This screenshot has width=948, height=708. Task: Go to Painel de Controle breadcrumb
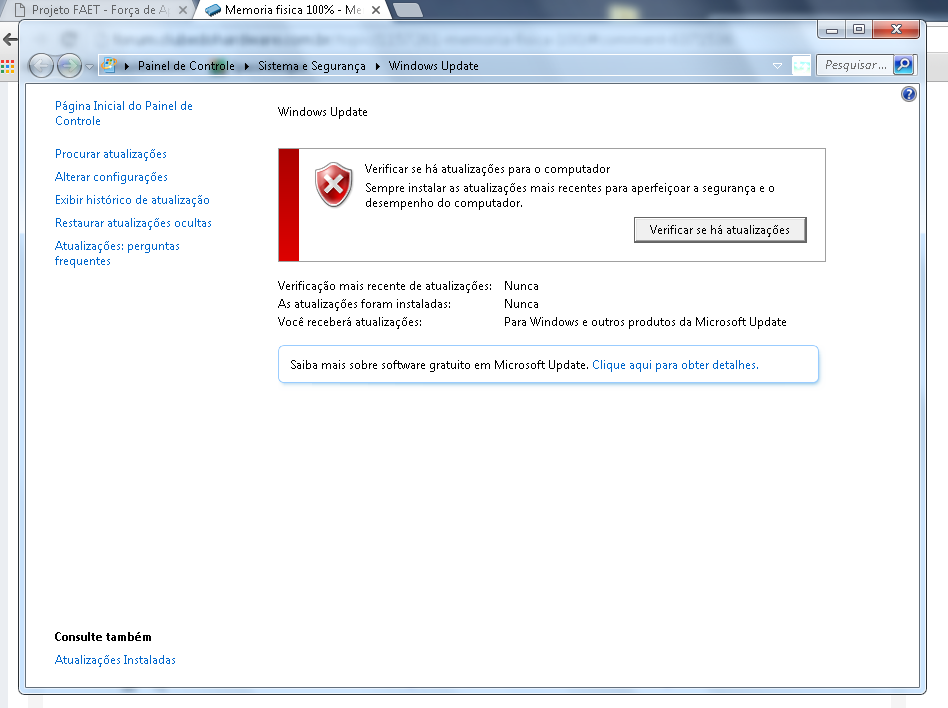[186, 66]
